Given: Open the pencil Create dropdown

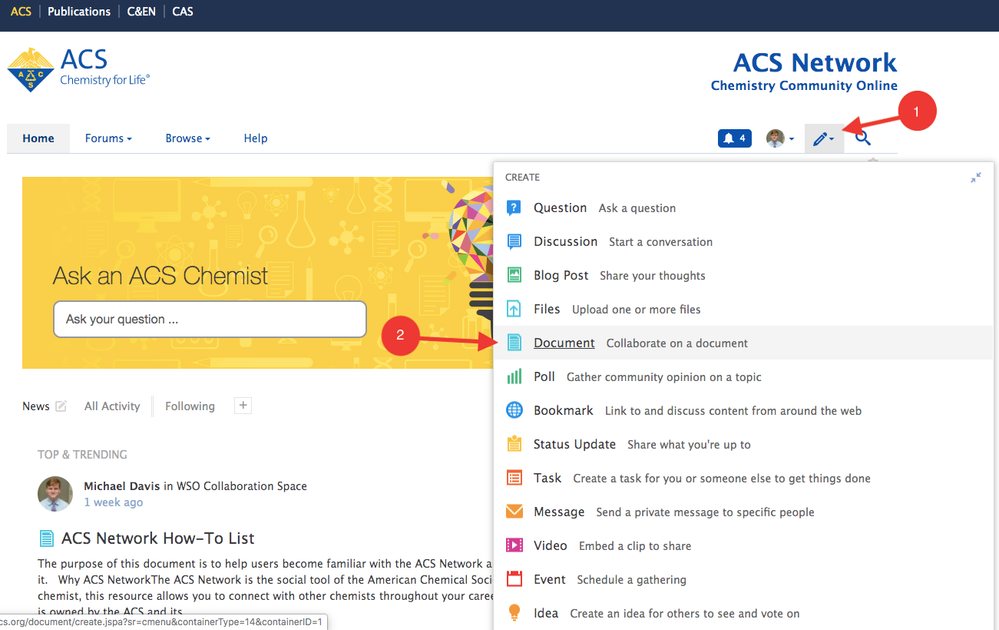Looking at the screenshot, I should pyautogui.click(x=823, y=139).
